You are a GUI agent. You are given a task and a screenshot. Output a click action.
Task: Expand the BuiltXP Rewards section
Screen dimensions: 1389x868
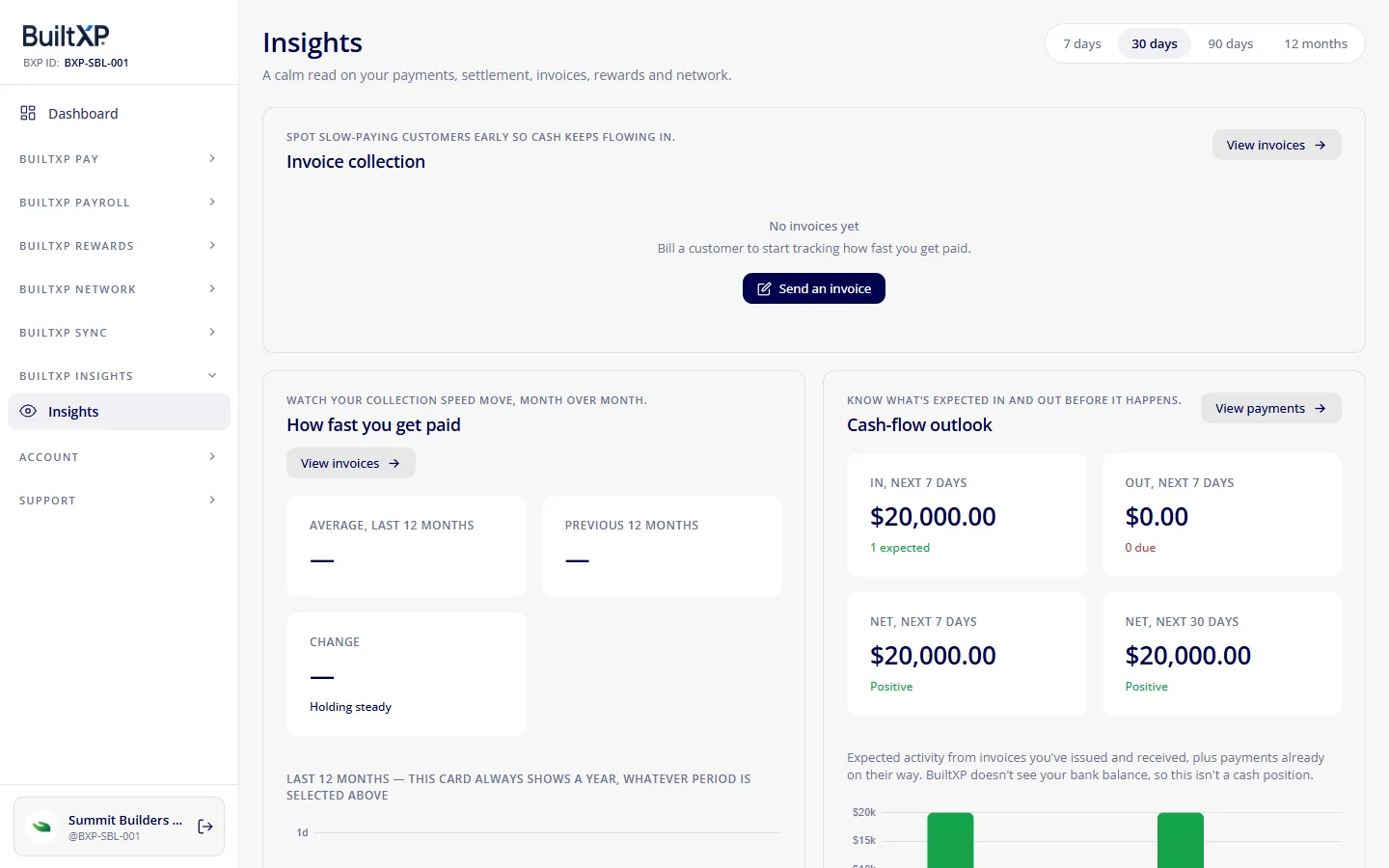pos(119,246)
